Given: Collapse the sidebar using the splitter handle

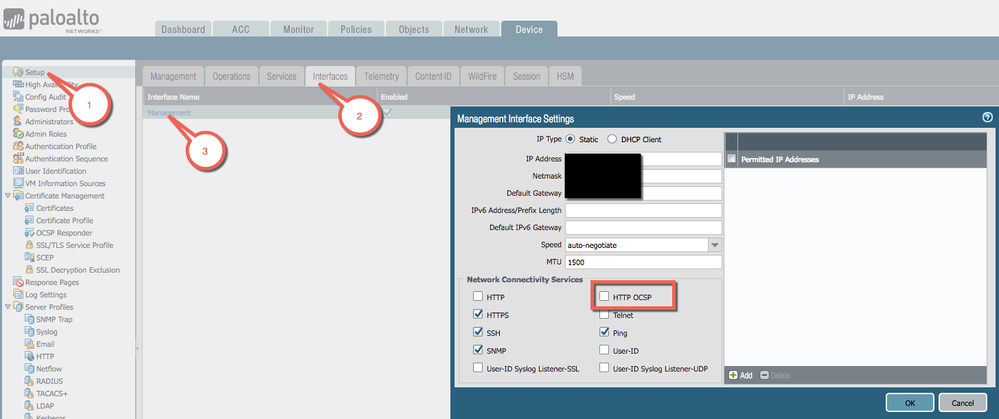Looking at the screenshot, I should click(x=138, y=348).
